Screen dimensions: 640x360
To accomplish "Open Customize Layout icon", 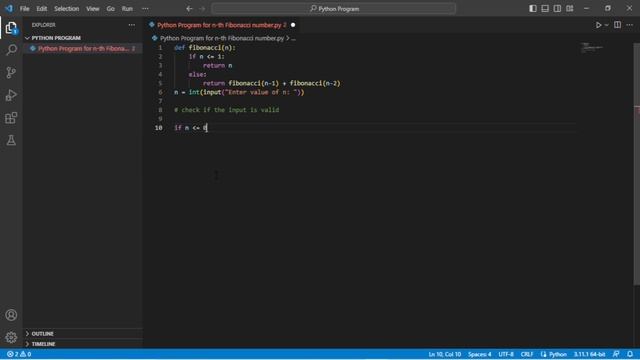I will point(570,9).
